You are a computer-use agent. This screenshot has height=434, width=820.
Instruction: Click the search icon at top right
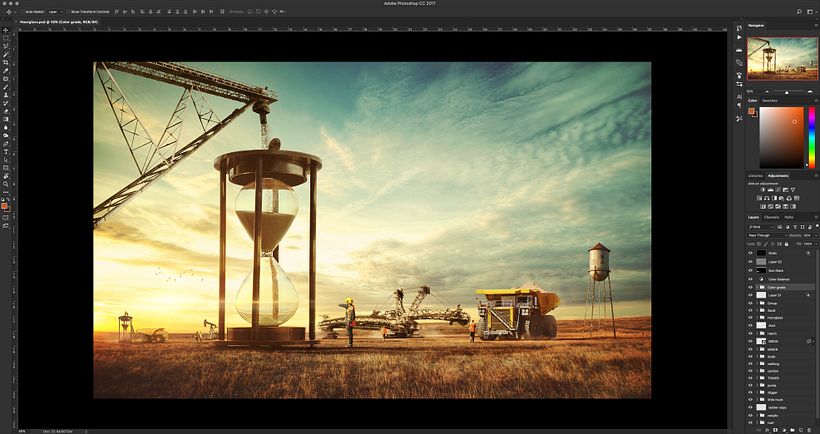tap(800, 12)
